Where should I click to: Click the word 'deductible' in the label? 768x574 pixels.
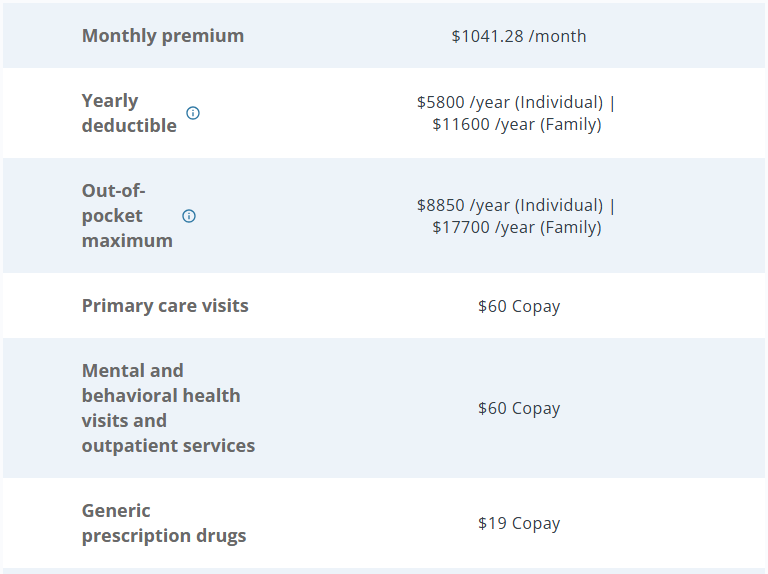(129, 126)
